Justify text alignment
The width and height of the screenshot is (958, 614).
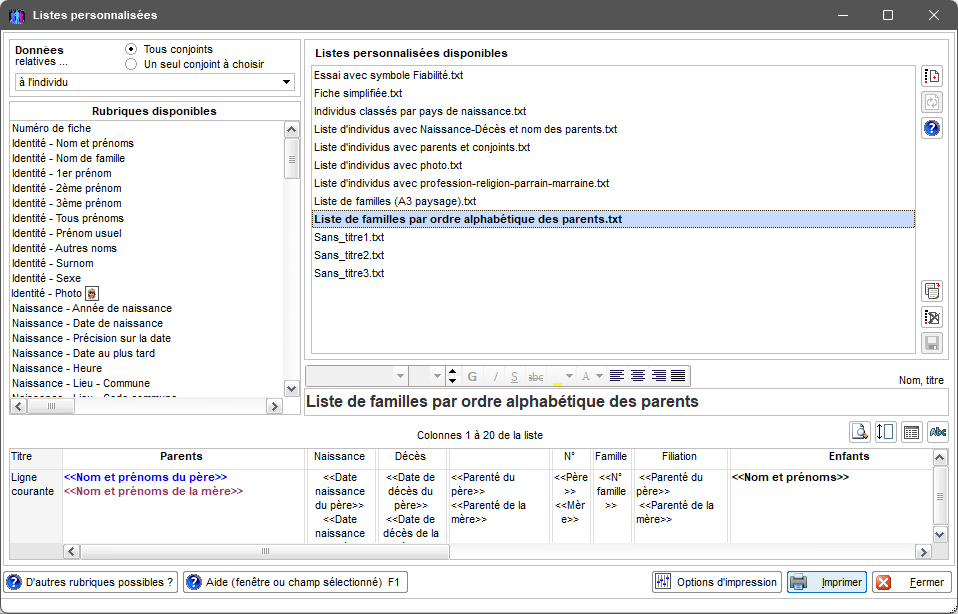click(x=678, y=376)
